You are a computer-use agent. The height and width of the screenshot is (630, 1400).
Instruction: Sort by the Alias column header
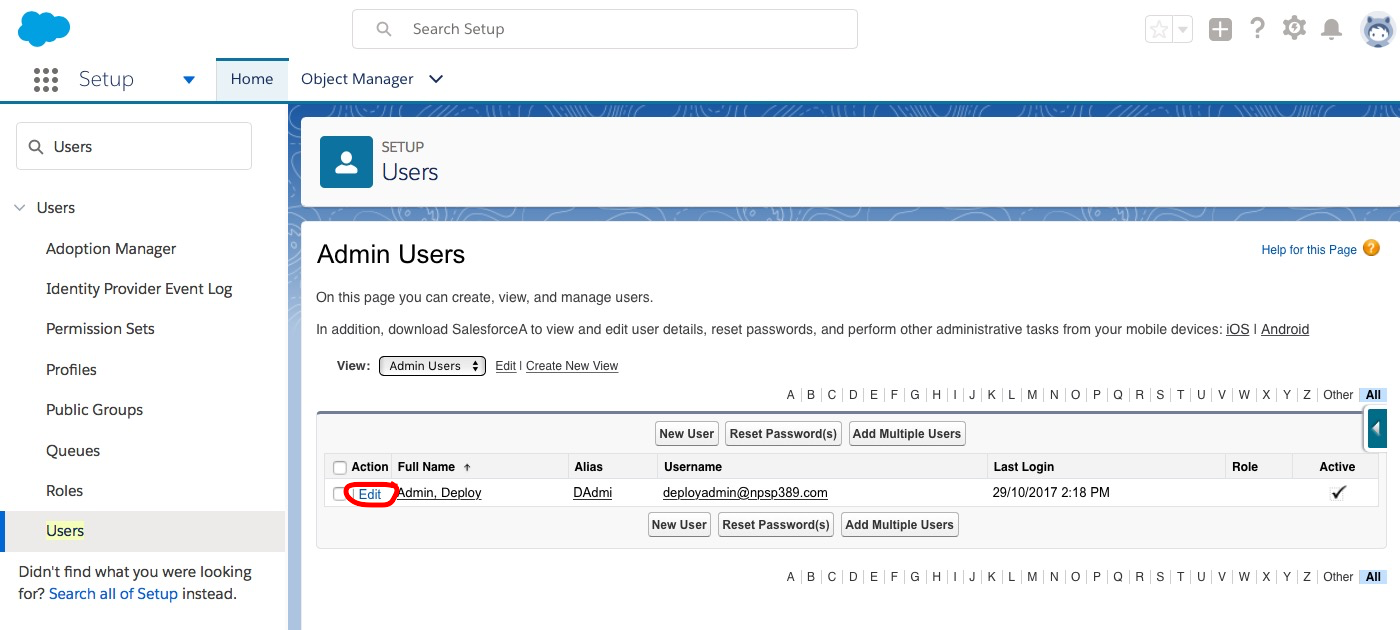click(x=588, y=467)
